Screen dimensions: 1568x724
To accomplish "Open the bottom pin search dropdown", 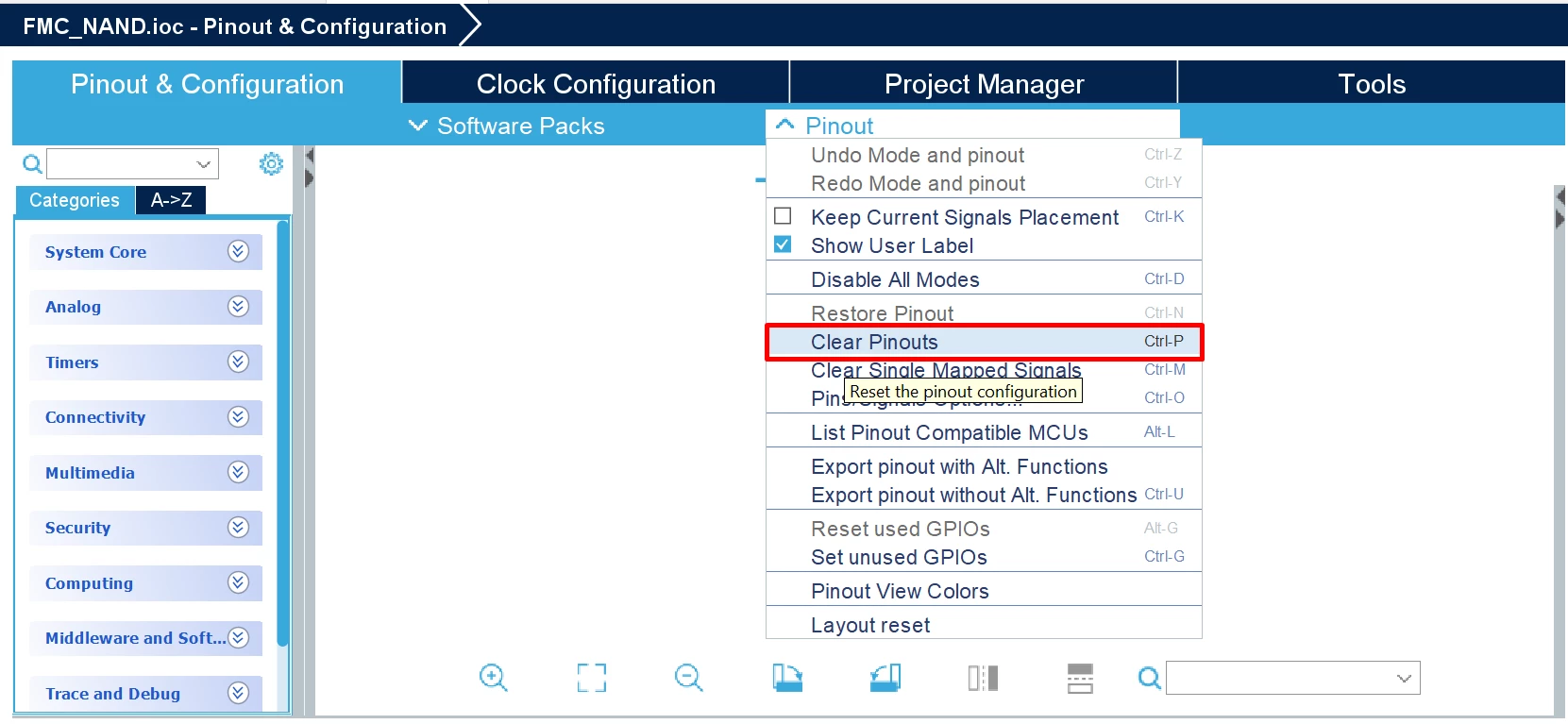I will coord(1404,678).
